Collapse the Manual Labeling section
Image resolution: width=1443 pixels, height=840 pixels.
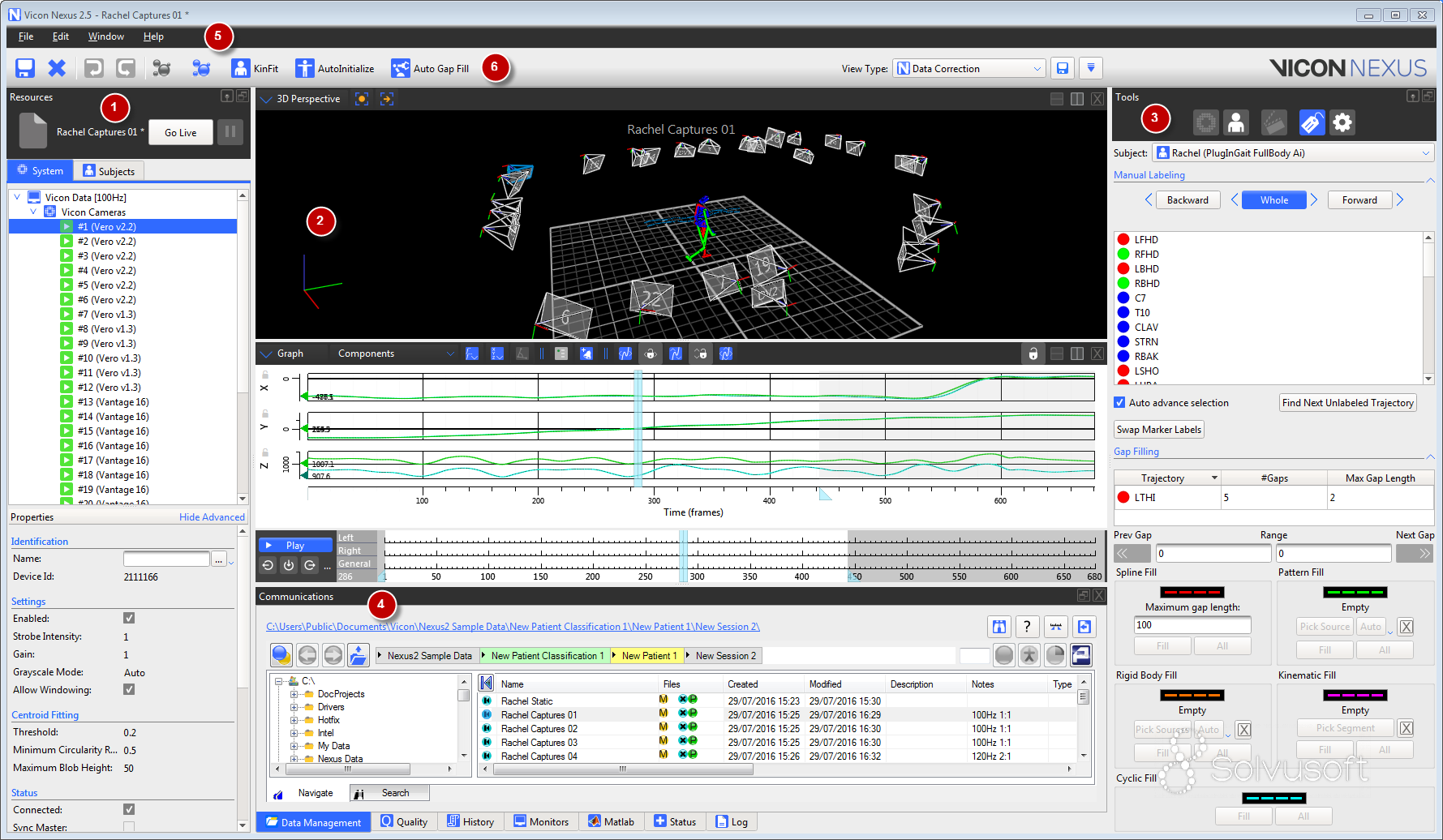[1430, 180]
